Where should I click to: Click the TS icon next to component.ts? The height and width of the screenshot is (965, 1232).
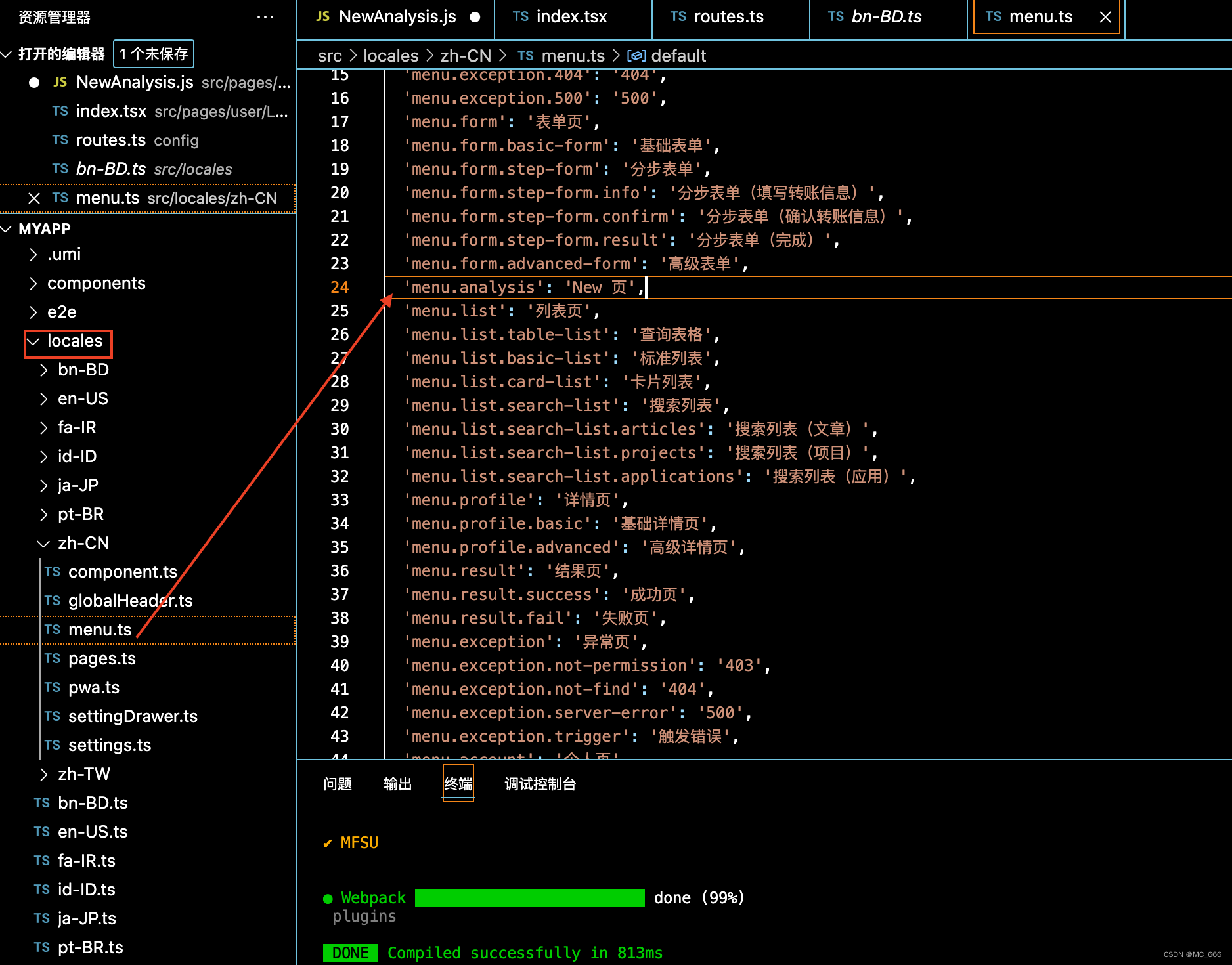pos(53,572)
